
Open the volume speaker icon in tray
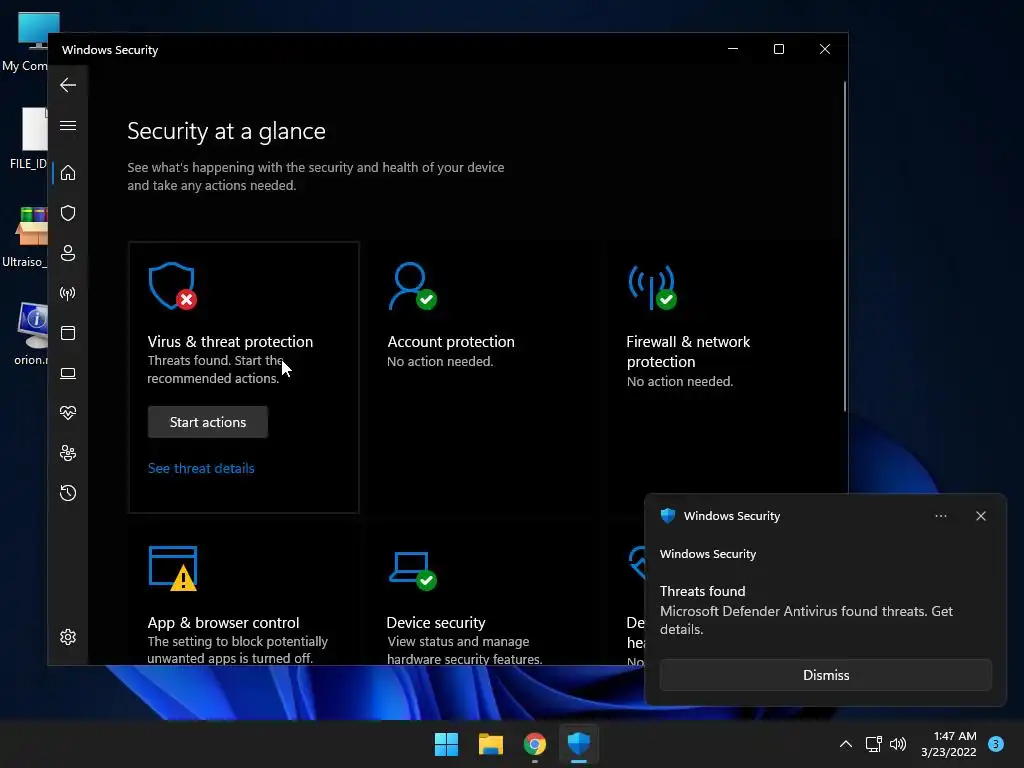pyautogui.click(x=898, y=744)
